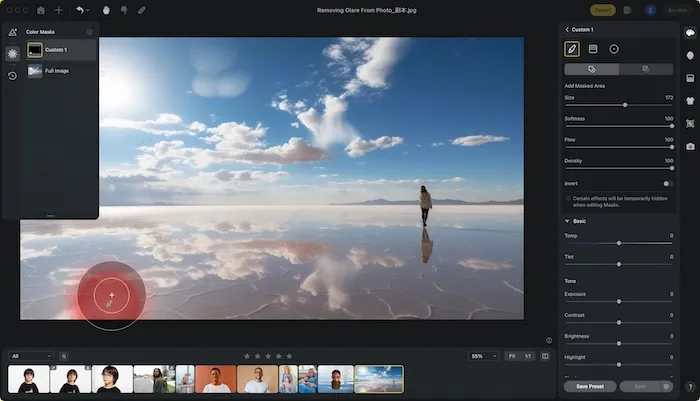Select the healing bandage tool
Screen dimensions: 700x401
[142, 10]
